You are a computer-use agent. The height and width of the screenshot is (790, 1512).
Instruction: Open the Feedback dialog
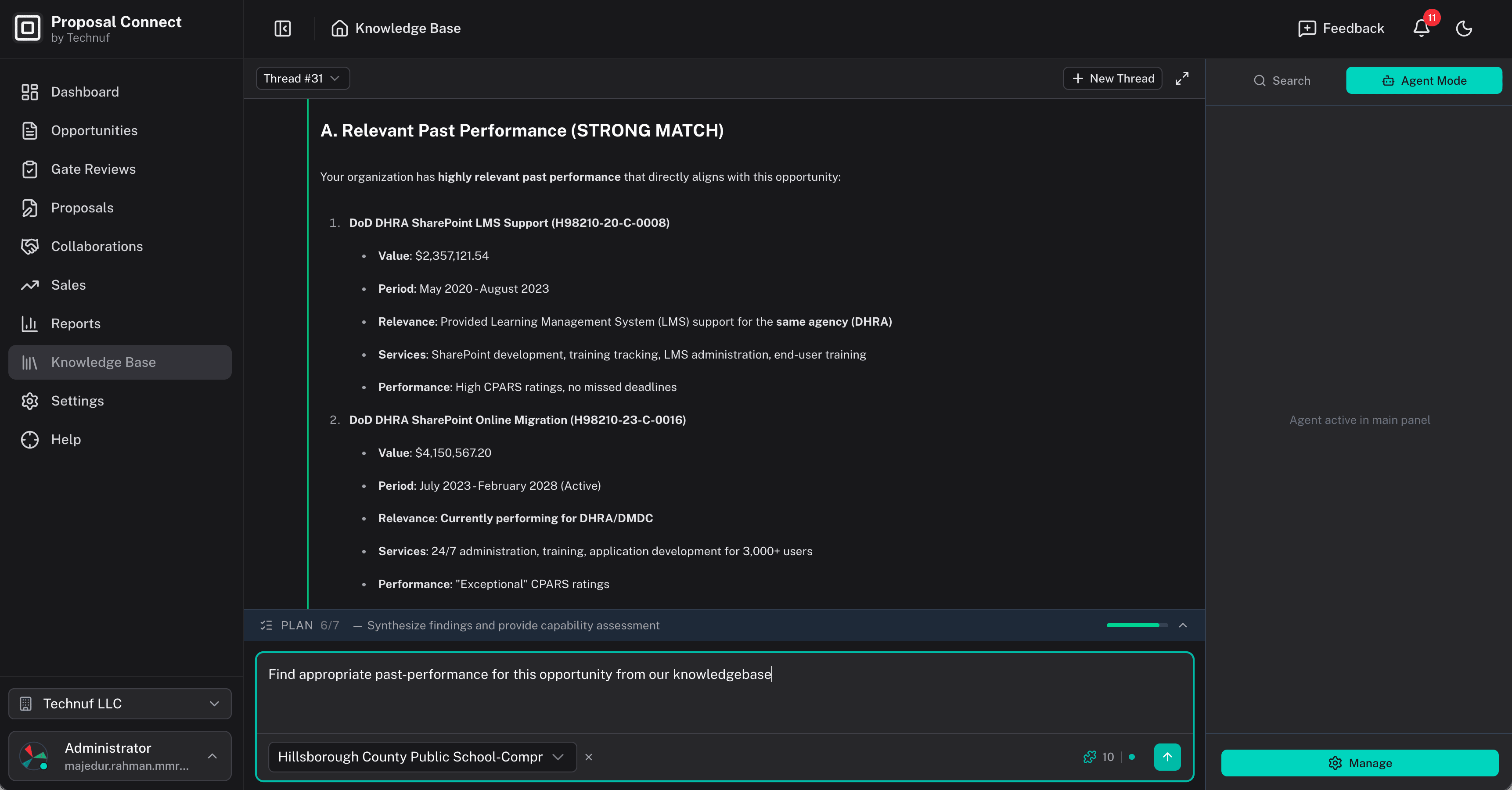coord(1341,28)
